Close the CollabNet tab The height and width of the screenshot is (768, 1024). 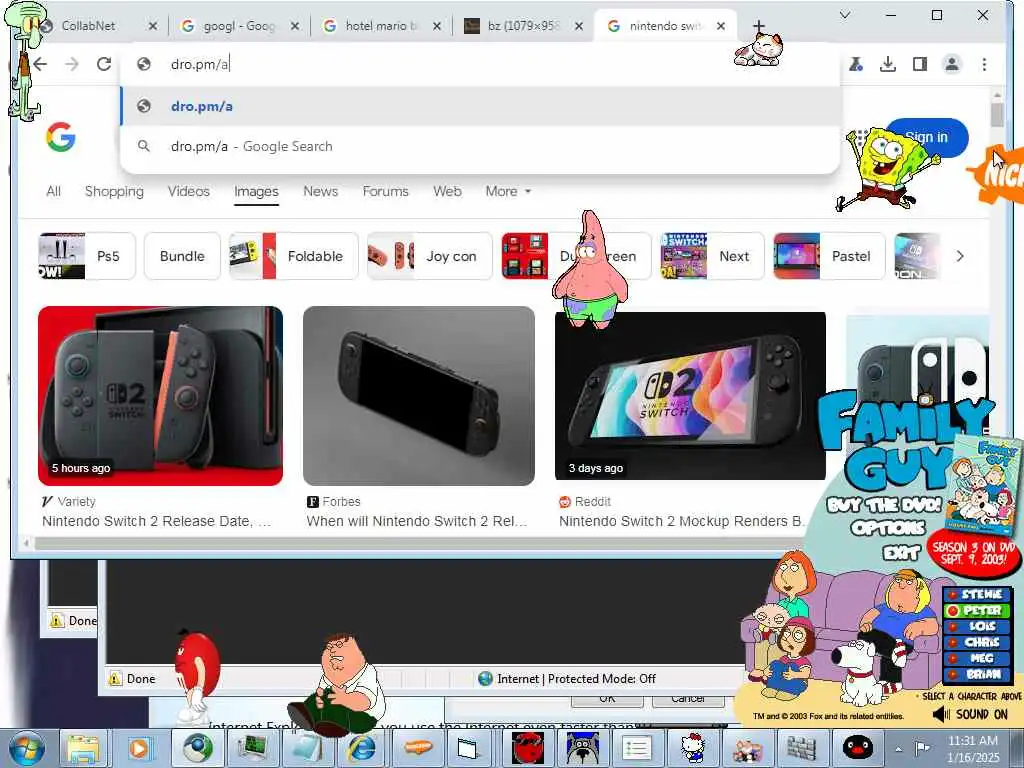152,25
